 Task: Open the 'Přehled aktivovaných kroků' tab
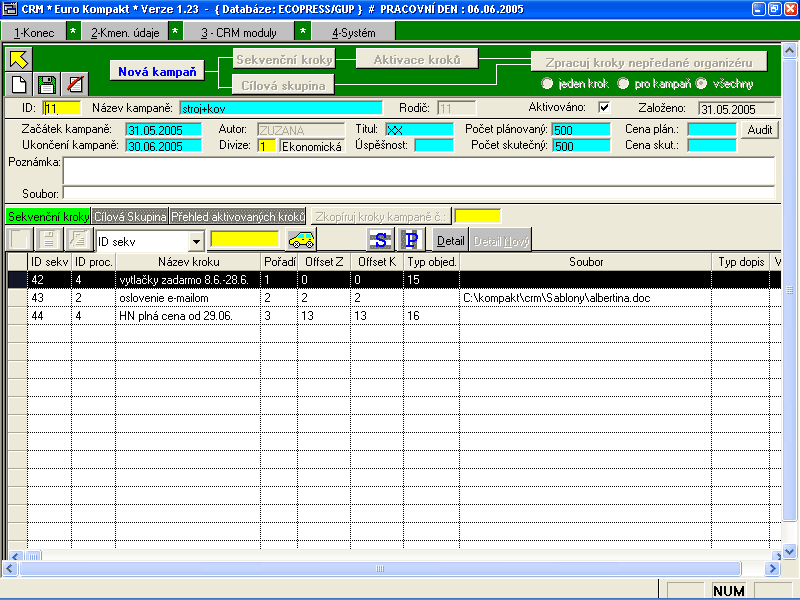(x=237, y=216)
